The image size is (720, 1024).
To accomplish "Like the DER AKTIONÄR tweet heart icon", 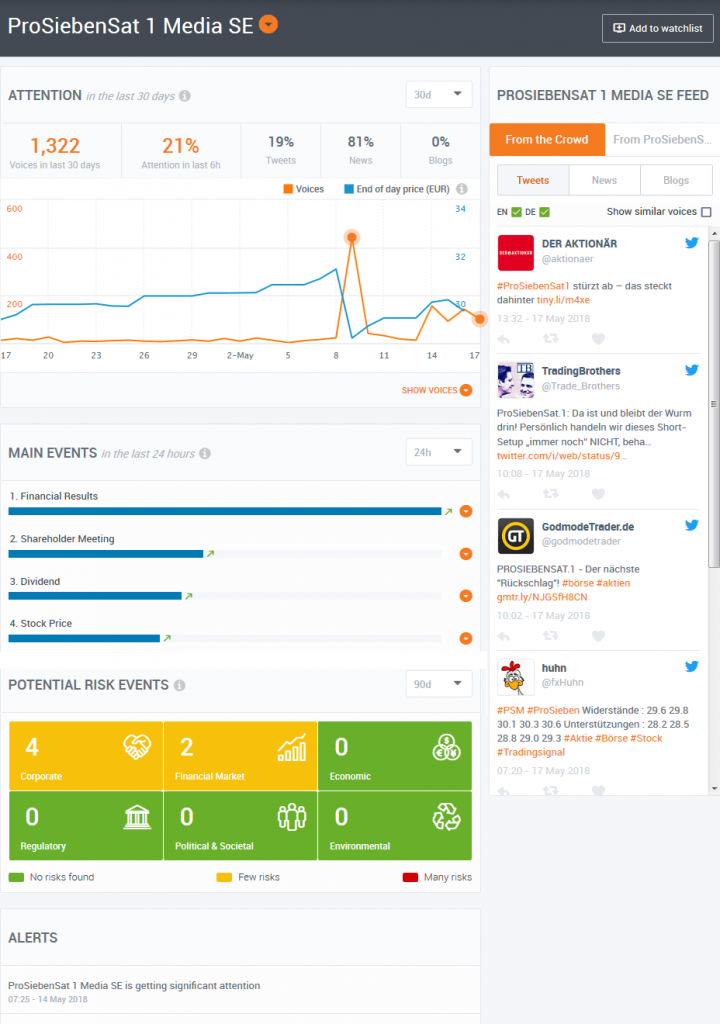I will (x=598, y=339).
